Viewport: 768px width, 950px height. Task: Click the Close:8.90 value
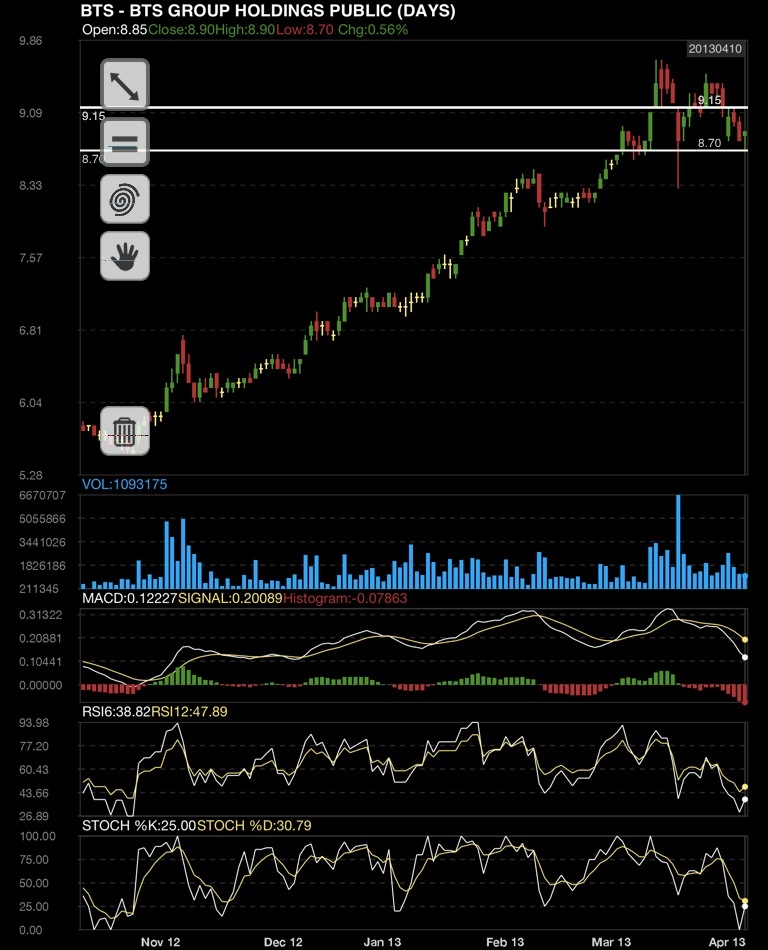[x=180, y=30]
